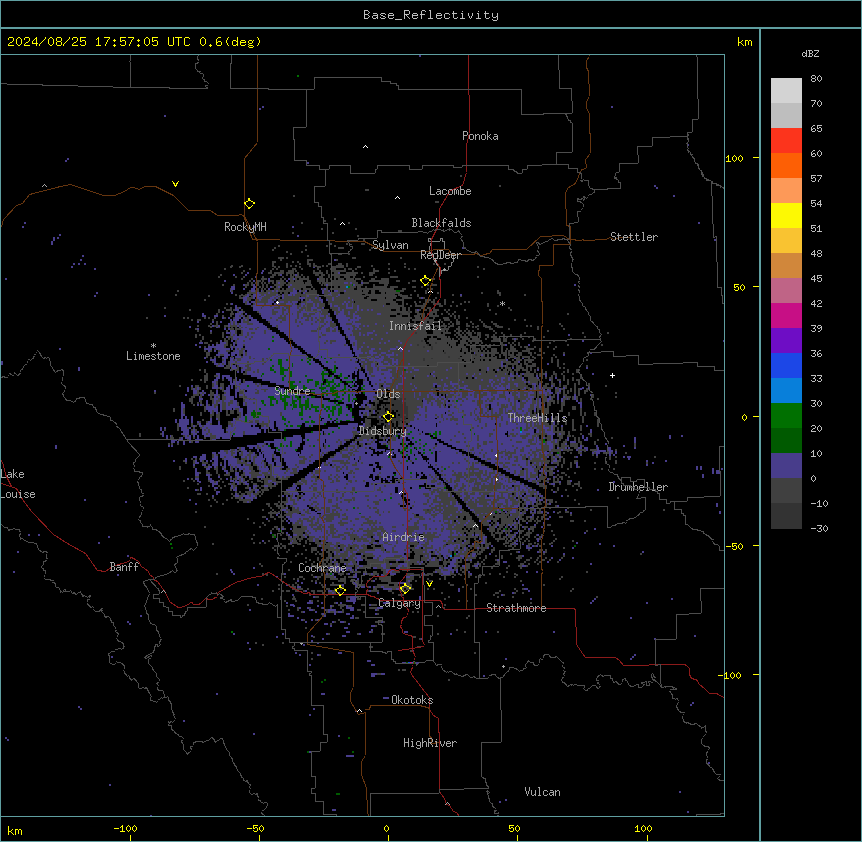Click the Vulcan label
Image resolution: width=862 pixels, height=842 pixels.
(543, 792)
